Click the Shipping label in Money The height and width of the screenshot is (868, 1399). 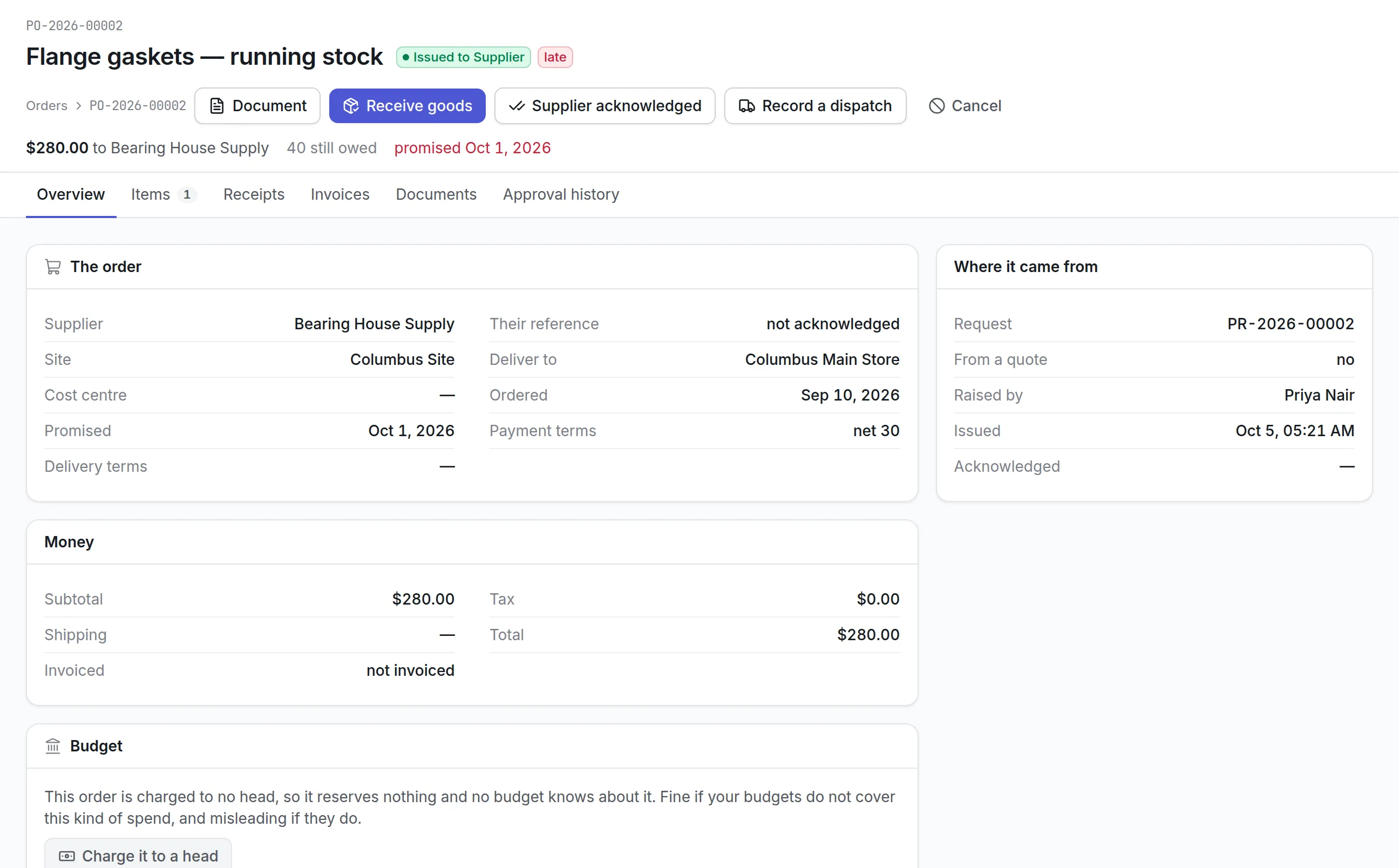[x=75, y=635]
